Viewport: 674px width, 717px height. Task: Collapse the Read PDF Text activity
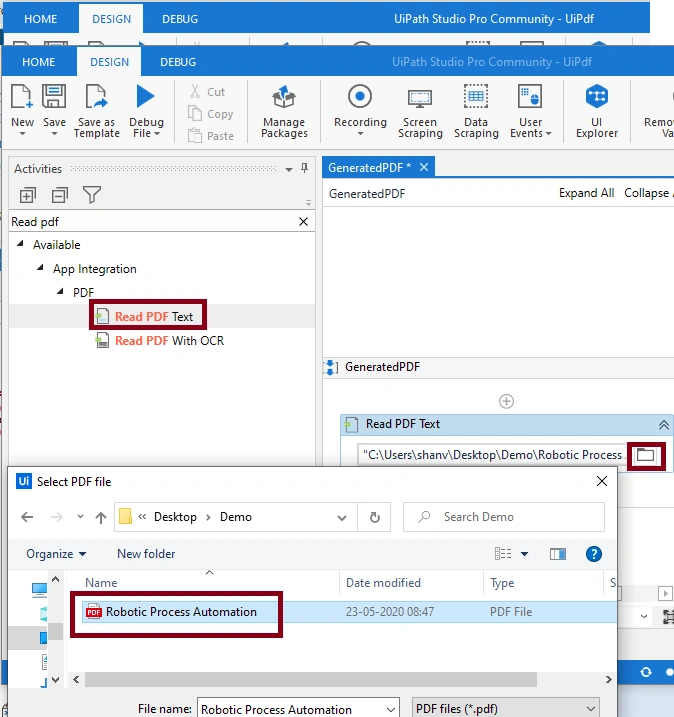(663, 425)
